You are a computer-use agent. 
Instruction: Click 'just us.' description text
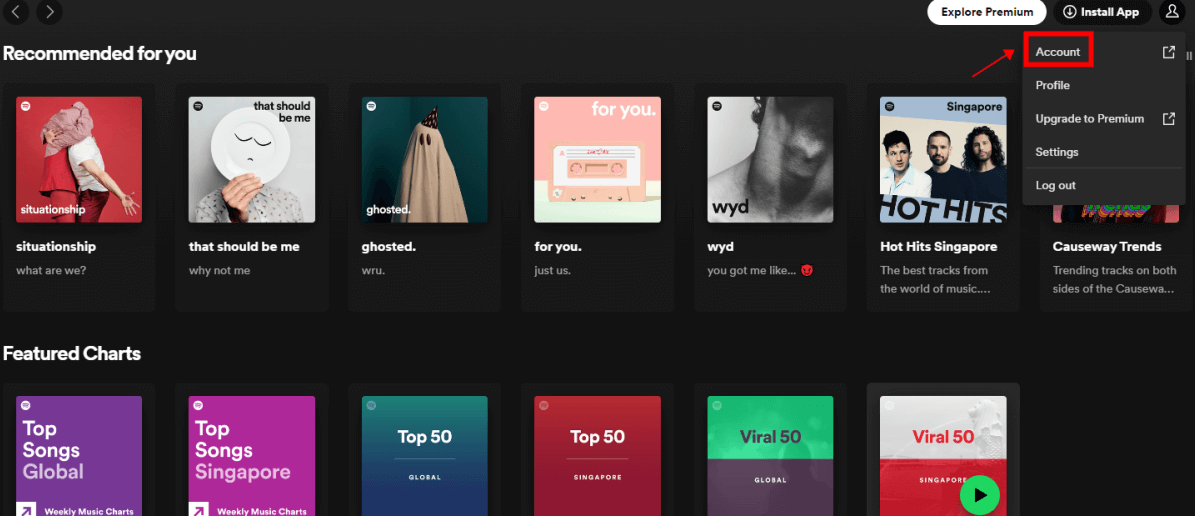point(553,271)
